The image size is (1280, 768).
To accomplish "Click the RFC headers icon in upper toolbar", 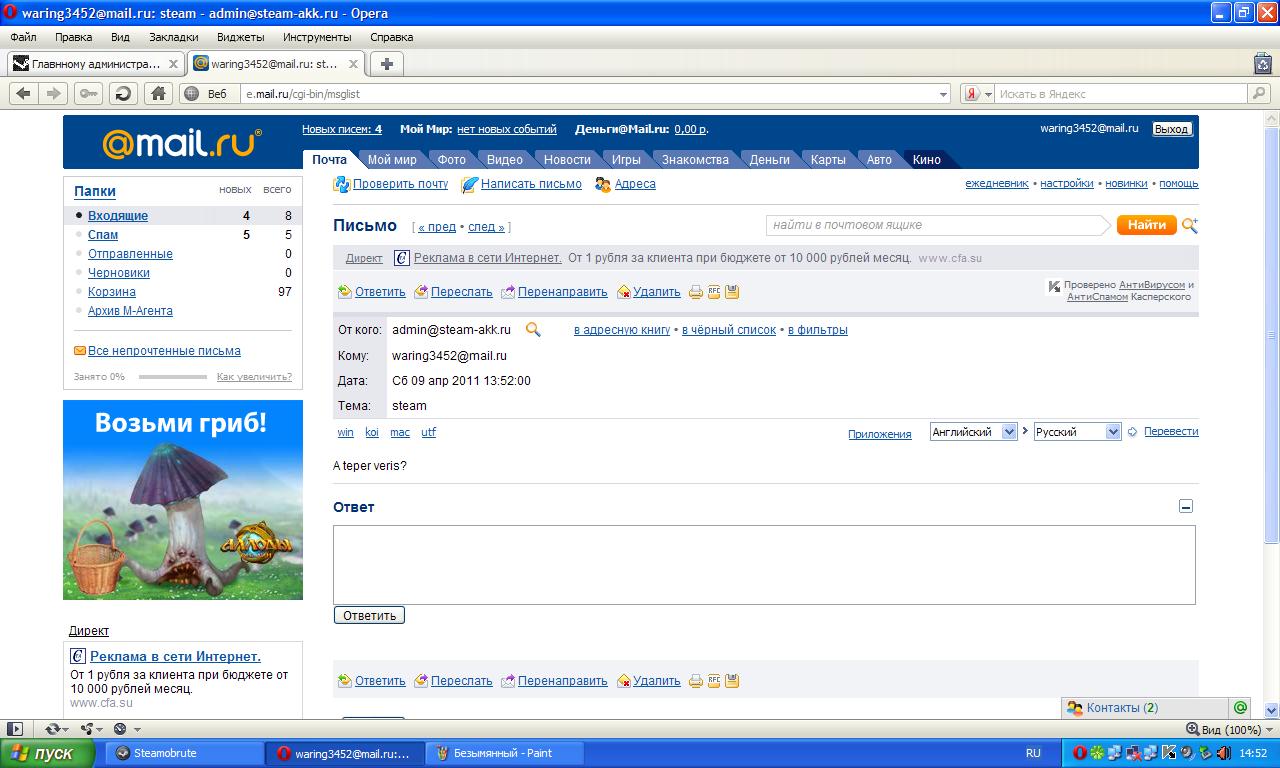I will (x=714, y=292).
